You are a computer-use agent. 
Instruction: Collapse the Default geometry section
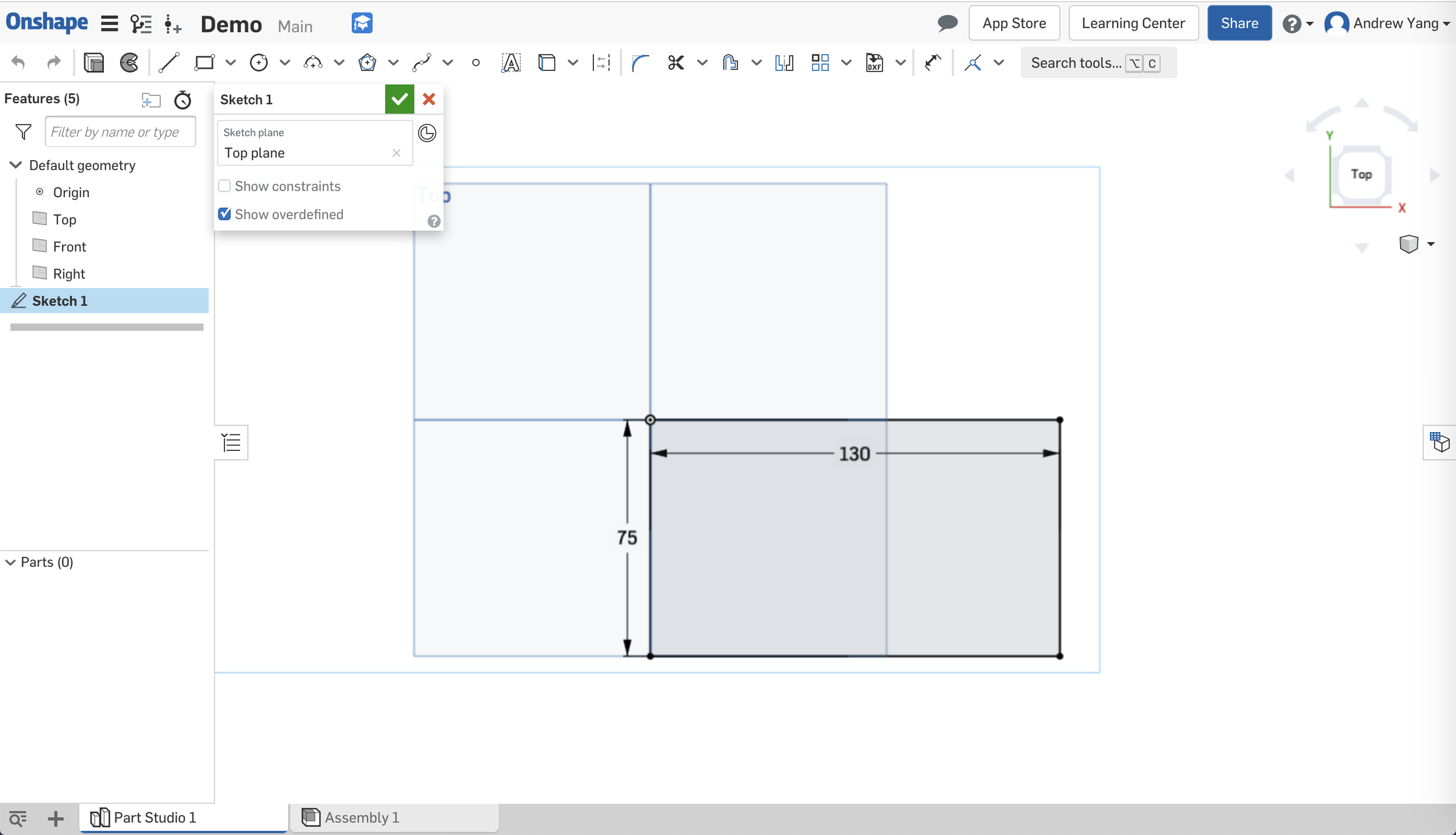pos(14,164)
